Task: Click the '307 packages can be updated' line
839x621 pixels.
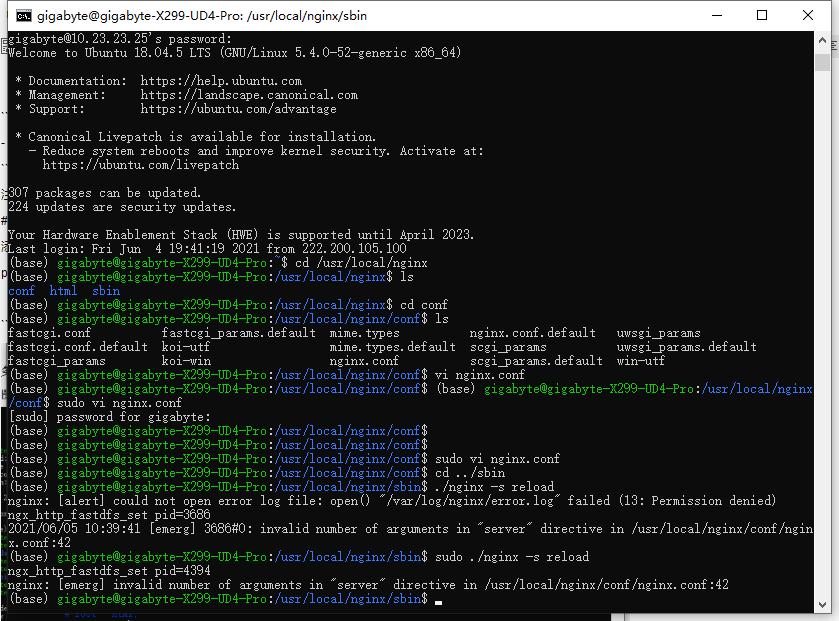Action: tap(104, 193)
